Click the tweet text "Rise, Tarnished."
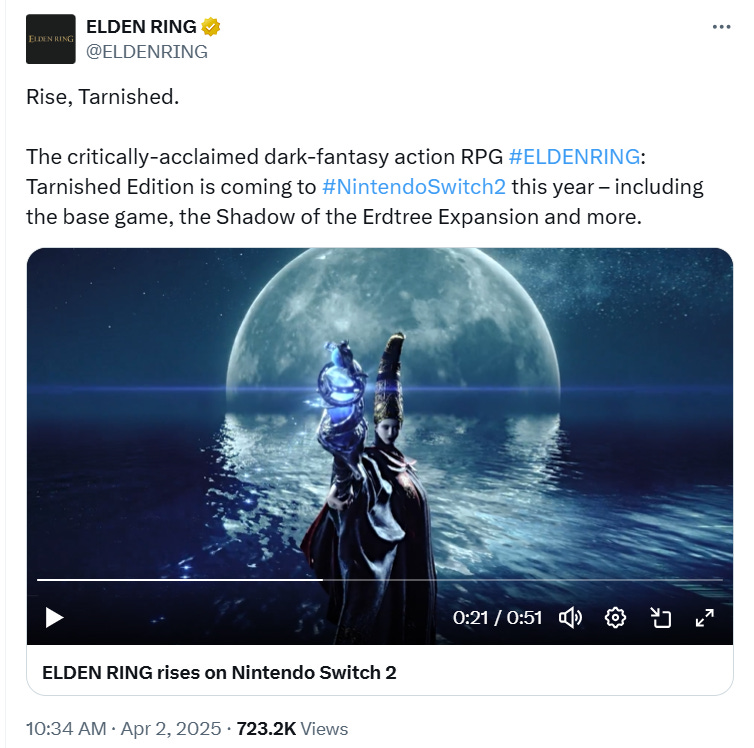The image size is (754, 748). click(102, 97)
